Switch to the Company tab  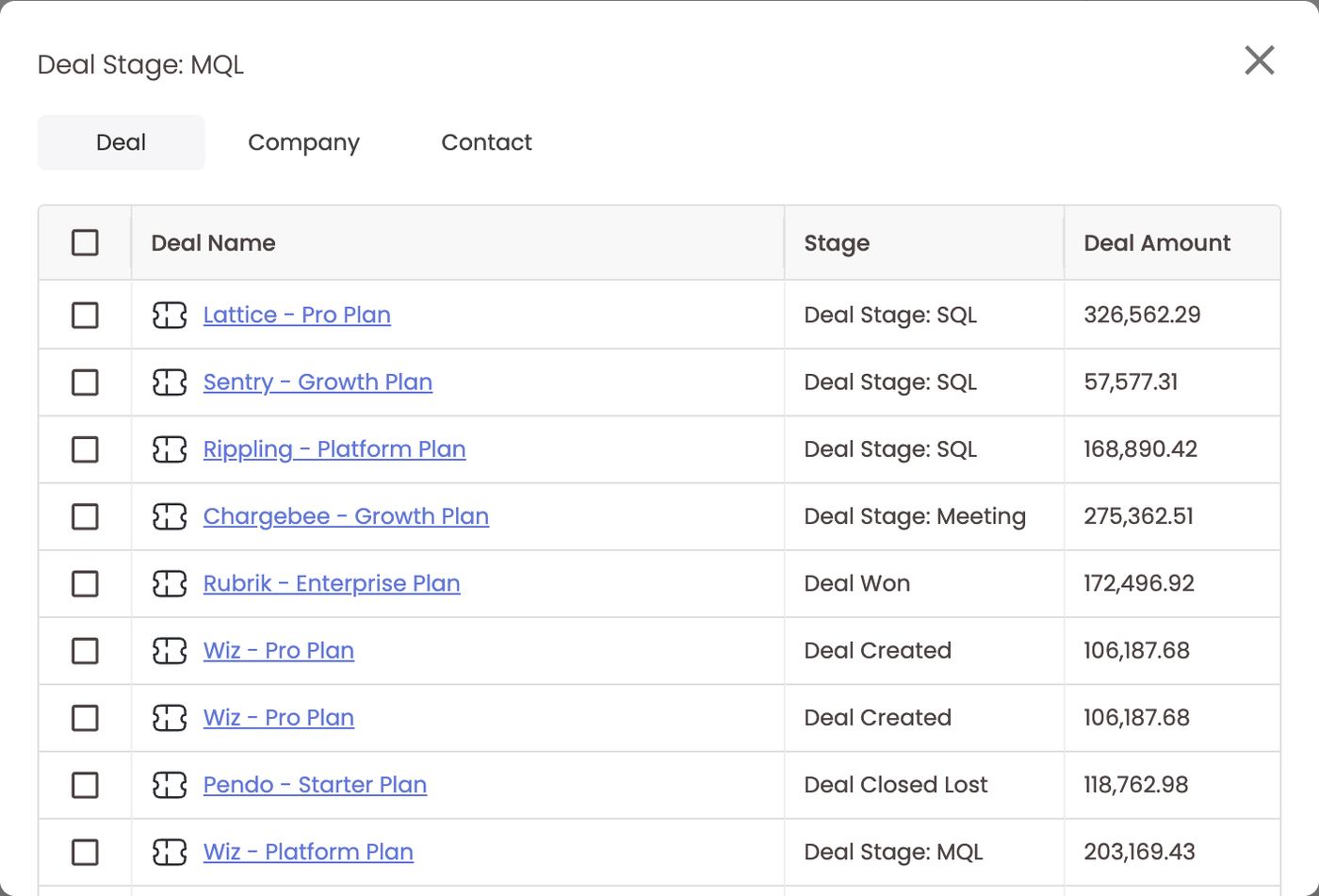pyautogui.click(x=303, y=142)
